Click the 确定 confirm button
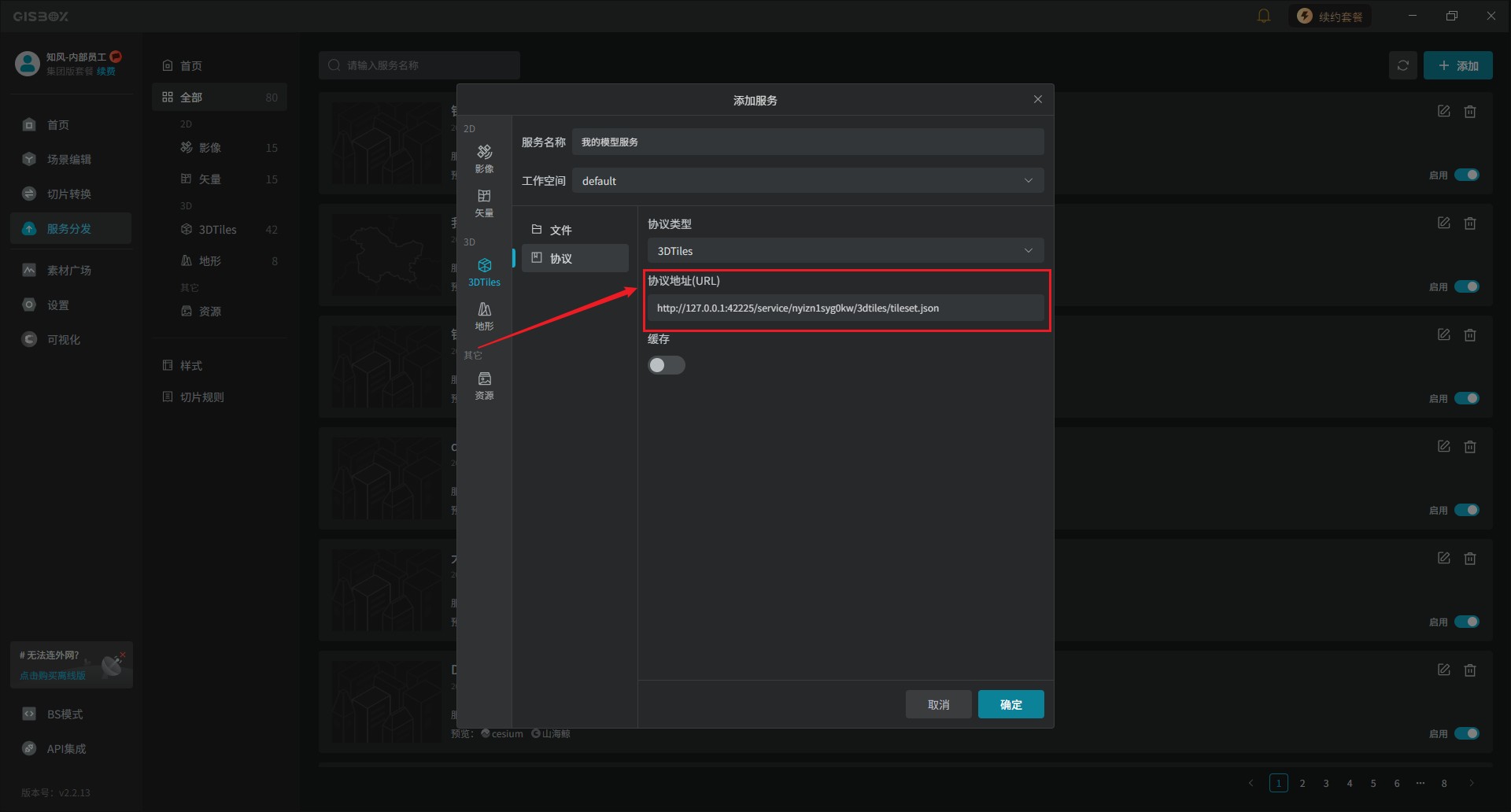Screen dimensions: 1511x812 click(1010, 704)
